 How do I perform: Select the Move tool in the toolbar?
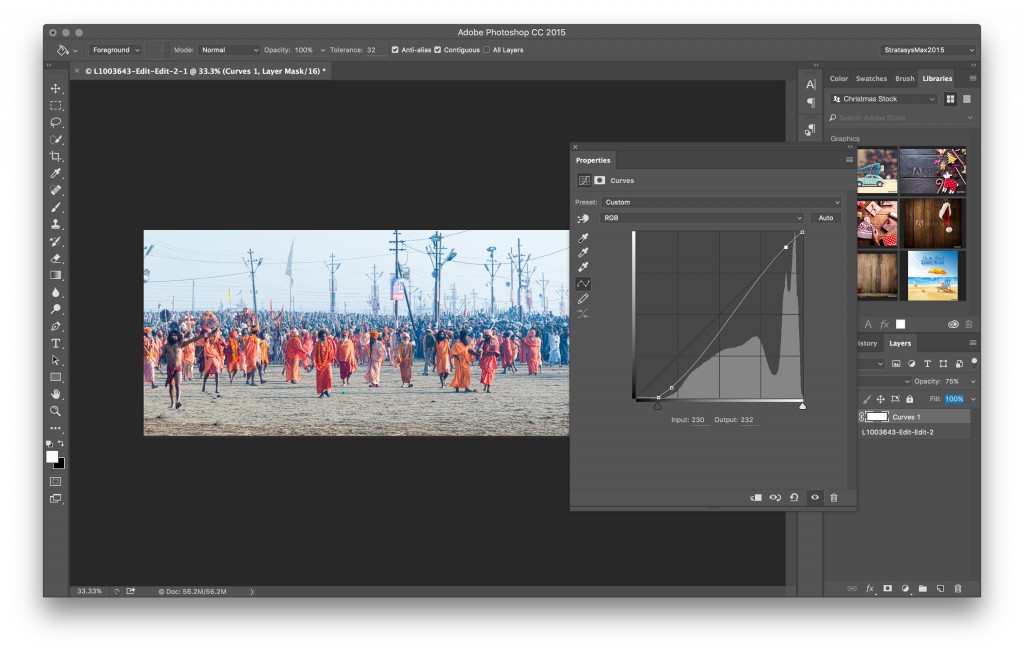pyautogui.click(x=55, y=87)
